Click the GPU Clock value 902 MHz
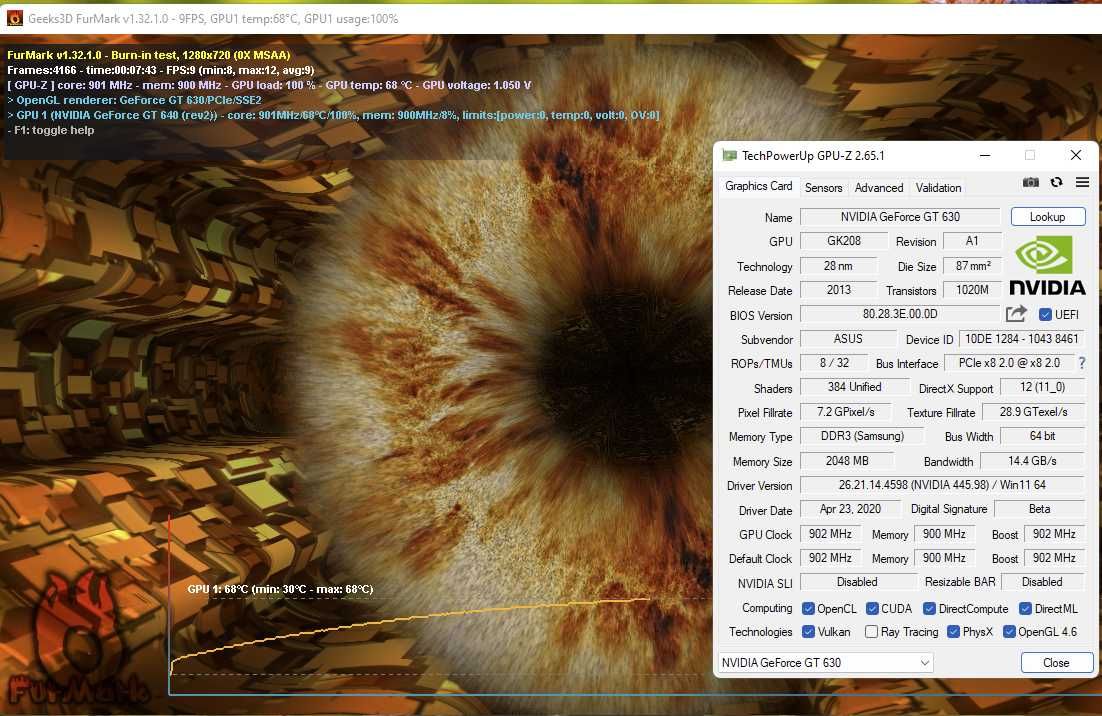 click(830, 534)
